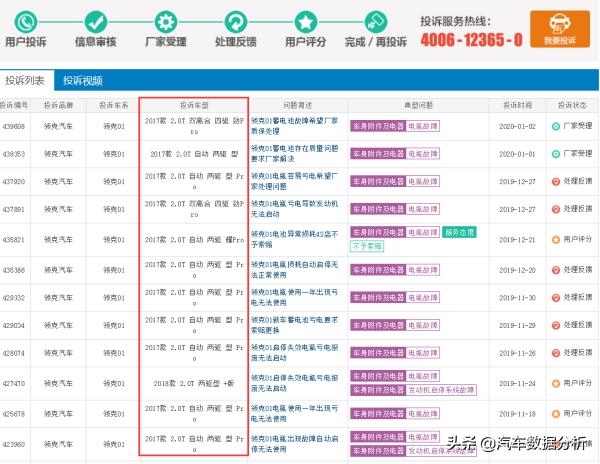600x464 pixels.
Task: Click the 厂家受理 status icon for complaint 439608
Action: (556, 126)
